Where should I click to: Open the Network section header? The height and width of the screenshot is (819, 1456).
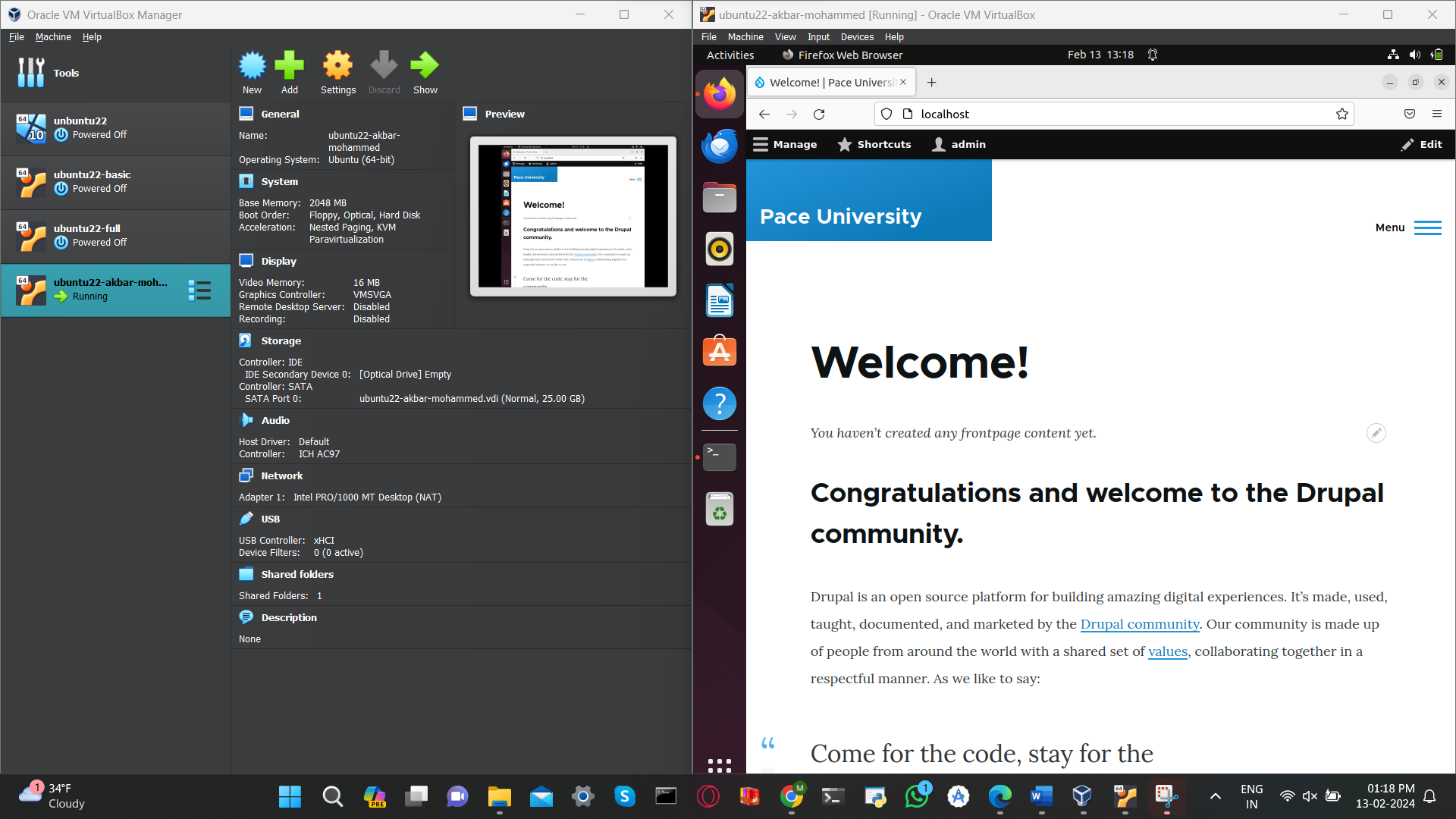281,475
